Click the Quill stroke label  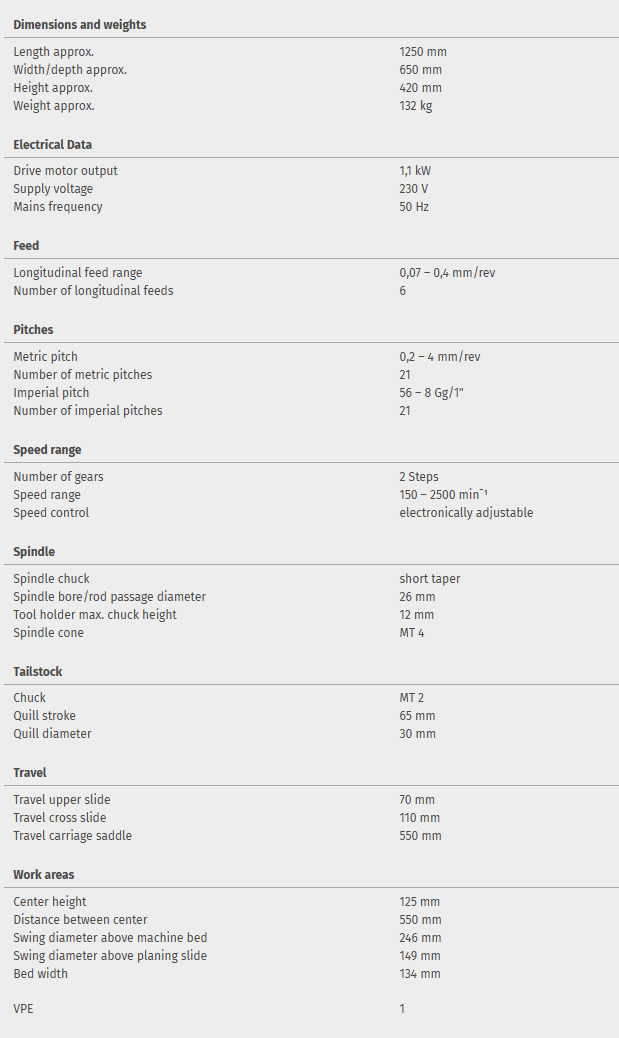click(44, 716)
